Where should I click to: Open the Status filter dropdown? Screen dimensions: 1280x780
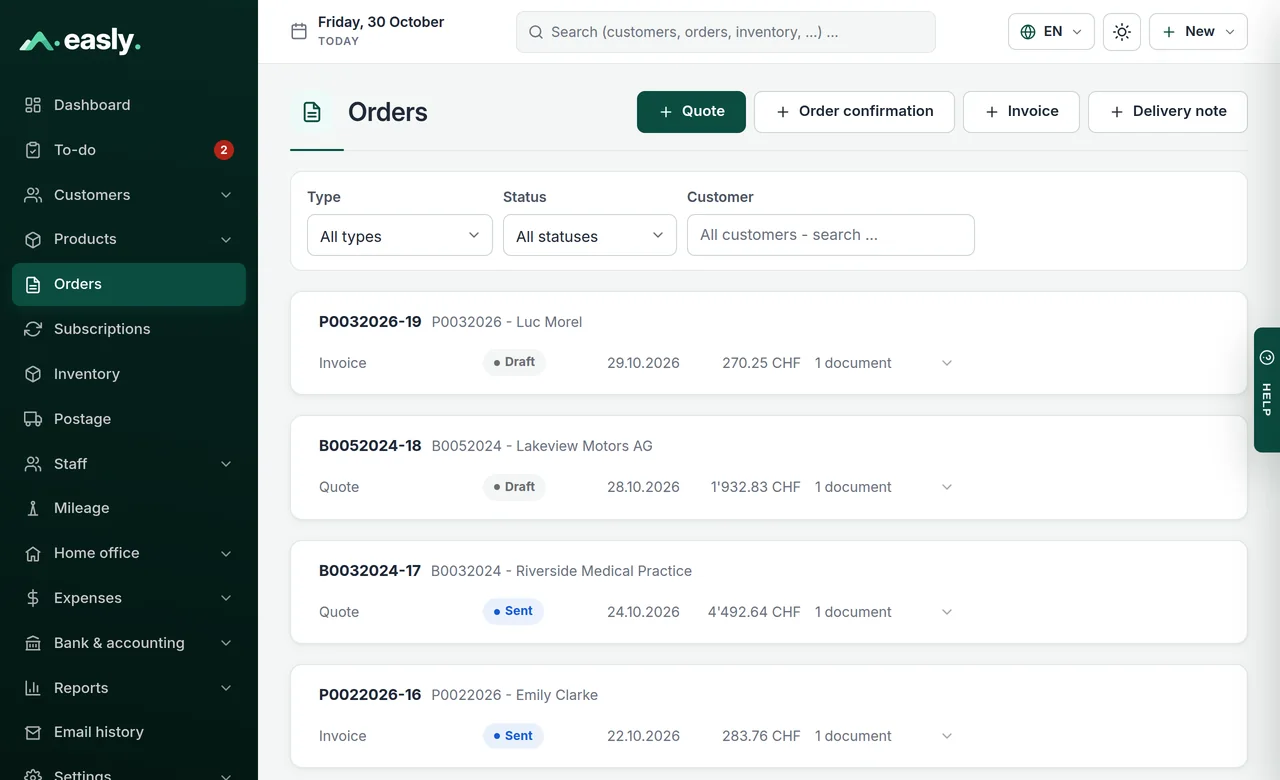click(590, 235)
